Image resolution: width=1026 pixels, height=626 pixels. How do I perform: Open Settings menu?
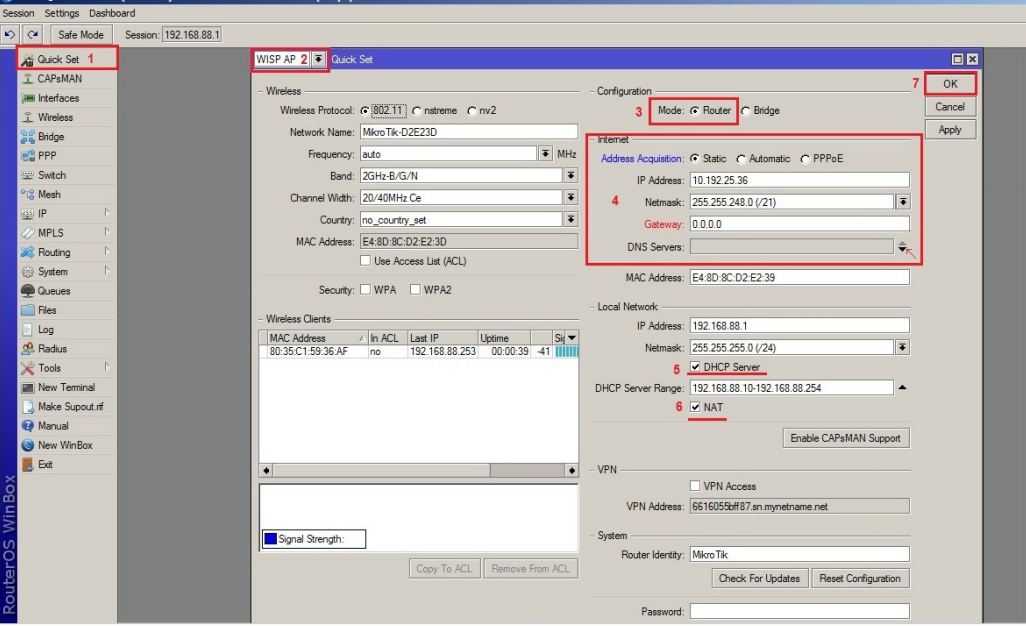[62, 13]
